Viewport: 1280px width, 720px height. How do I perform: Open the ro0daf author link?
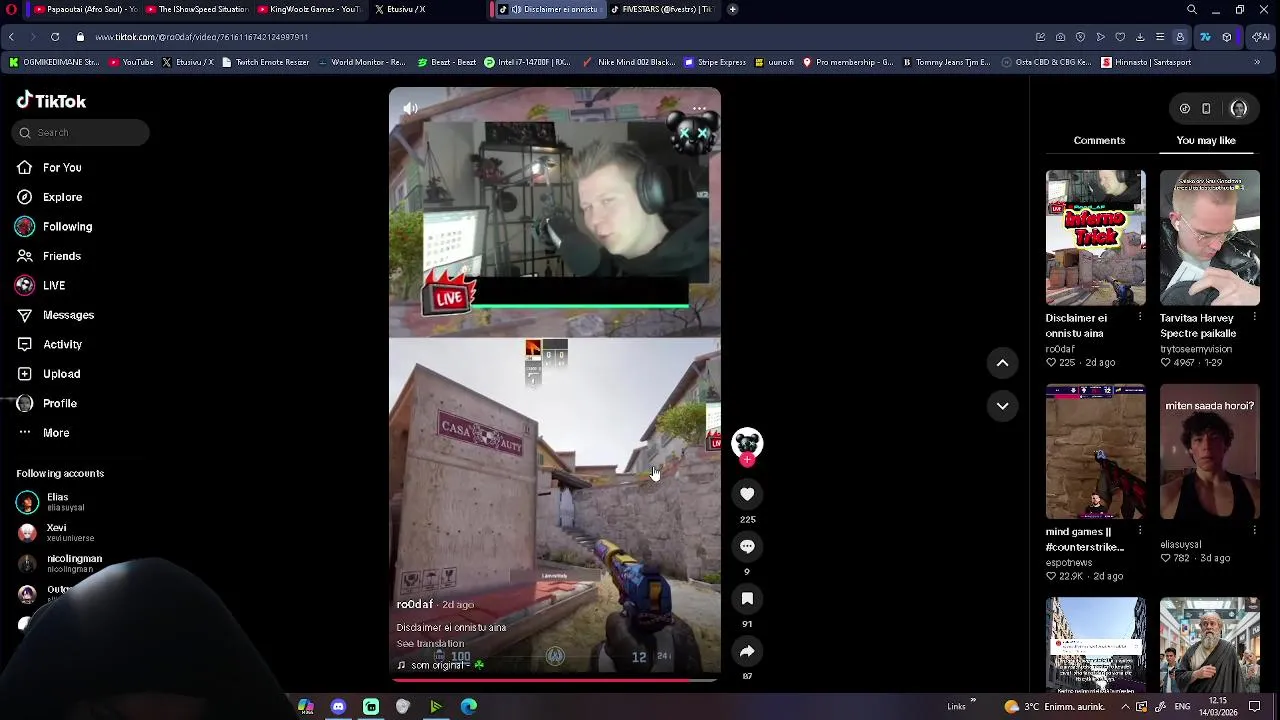pyautogui.click(x=415, y=604)
